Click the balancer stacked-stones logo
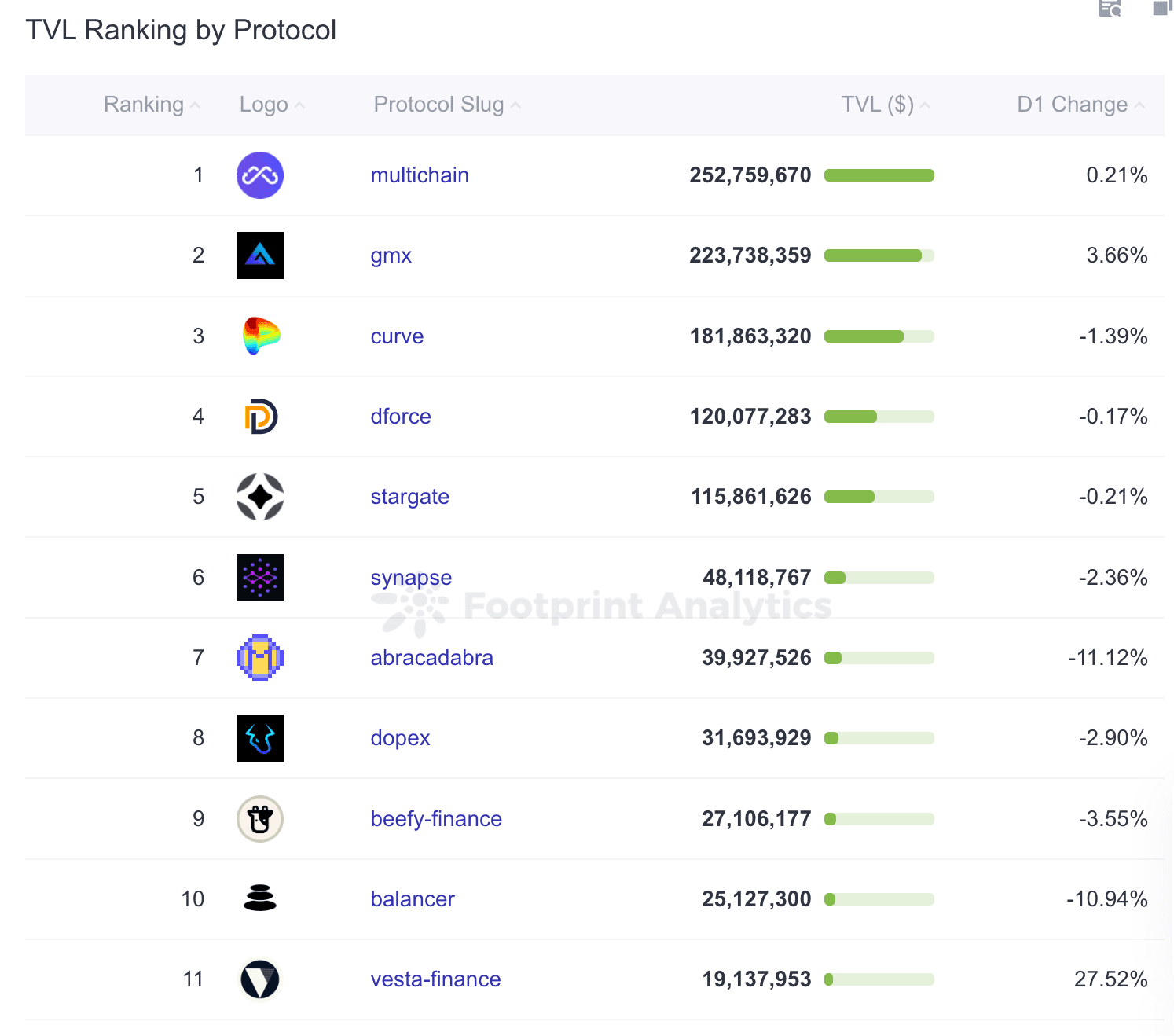This screenshot has height=1036, width=1174. (259, 898)
